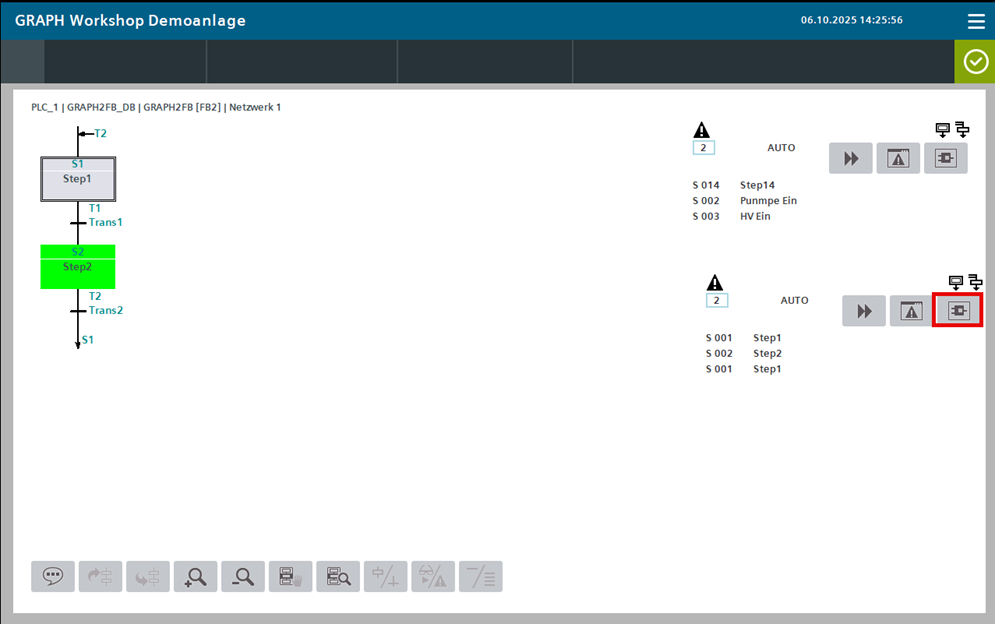Click the PLC_1 GRAPH2FB_DB breadcrumb path text
Viewport: 995px width, 624px height.
coord(156,107)
